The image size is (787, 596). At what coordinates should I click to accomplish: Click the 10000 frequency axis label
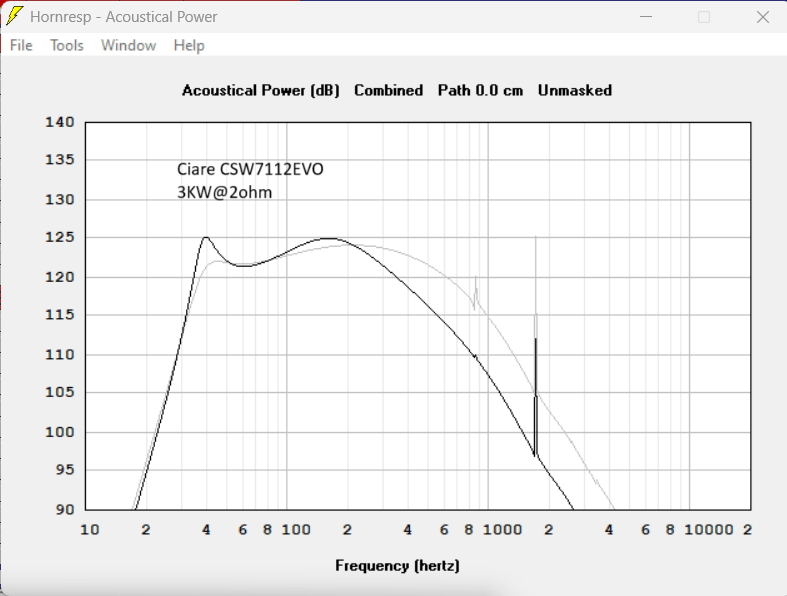709,530
